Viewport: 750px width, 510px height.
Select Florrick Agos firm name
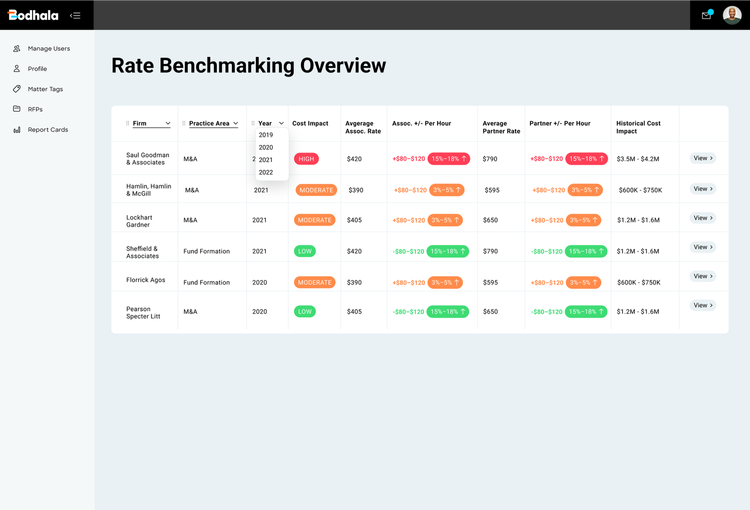[x=145, y=280]
